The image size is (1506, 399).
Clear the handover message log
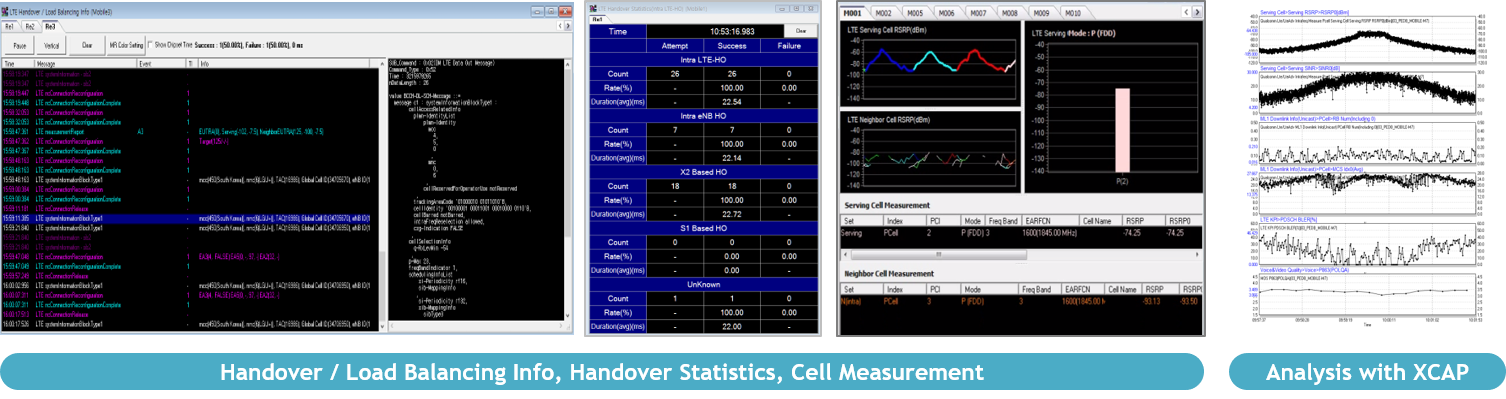[87, 45]
